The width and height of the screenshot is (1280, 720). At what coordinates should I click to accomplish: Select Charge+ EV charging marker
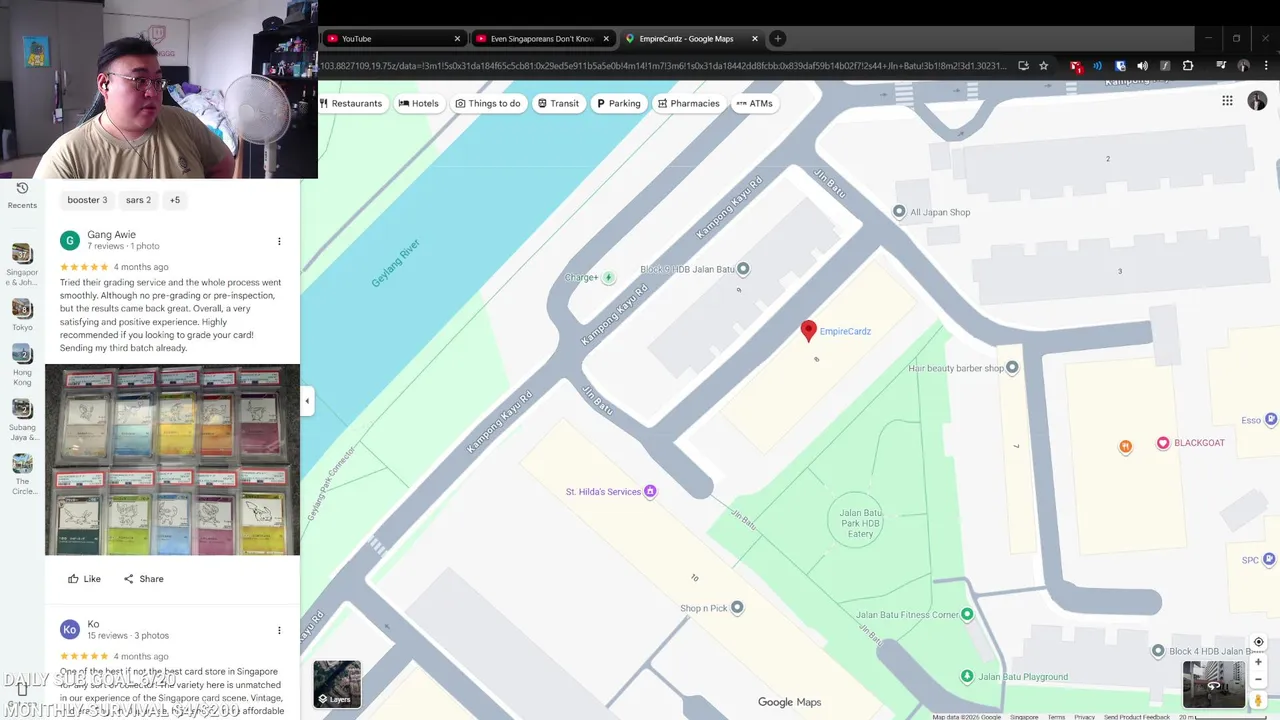(x=608, y=277)
